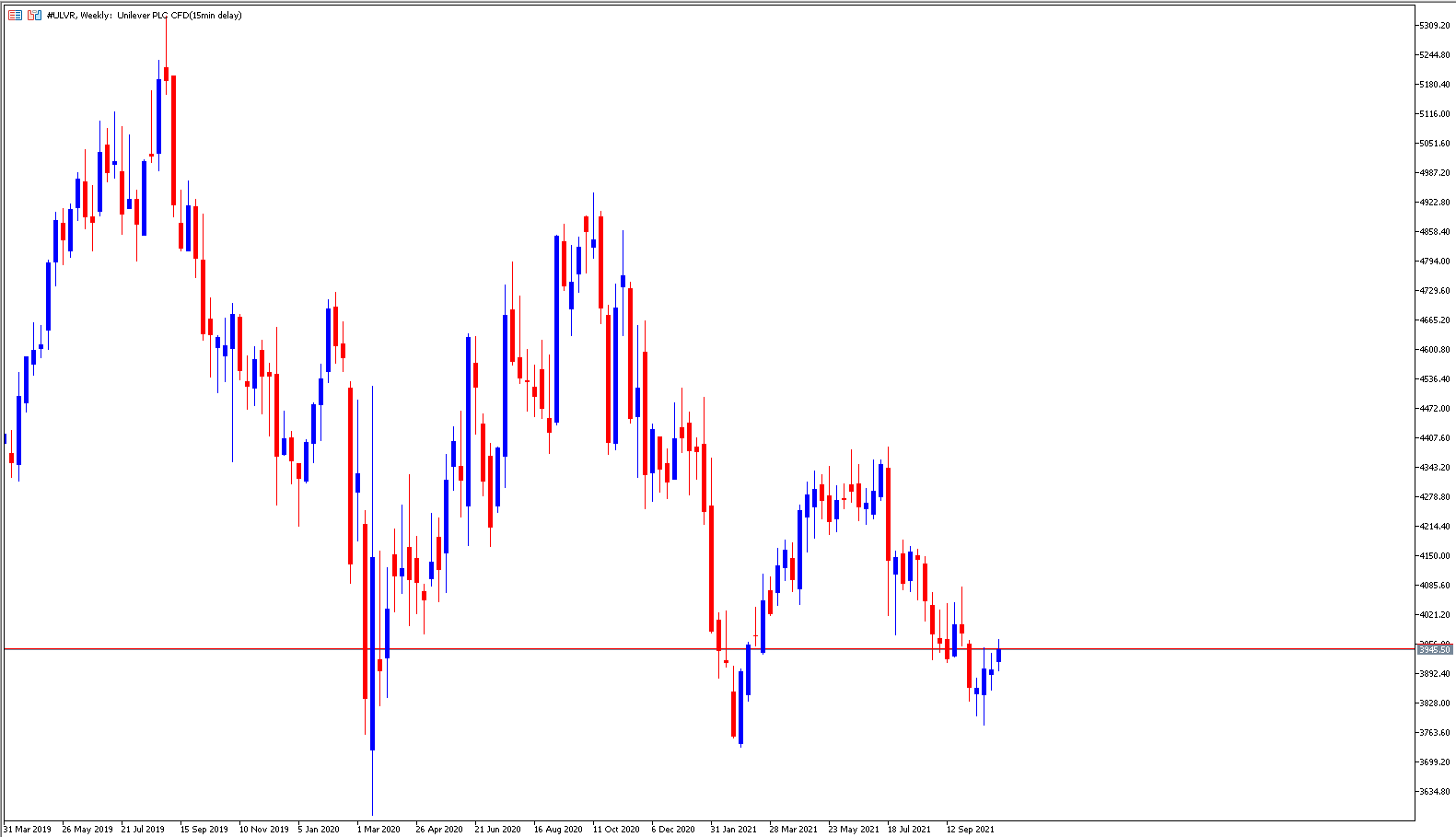This screenshot has height=837, width=1456.
Task: Click the 3828.00 price scale label
Action: [x=1435, y=703]
